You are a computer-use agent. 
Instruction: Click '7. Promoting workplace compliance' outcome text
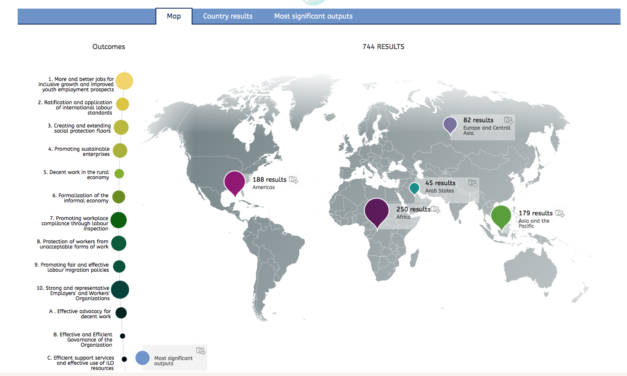[75, 223]
